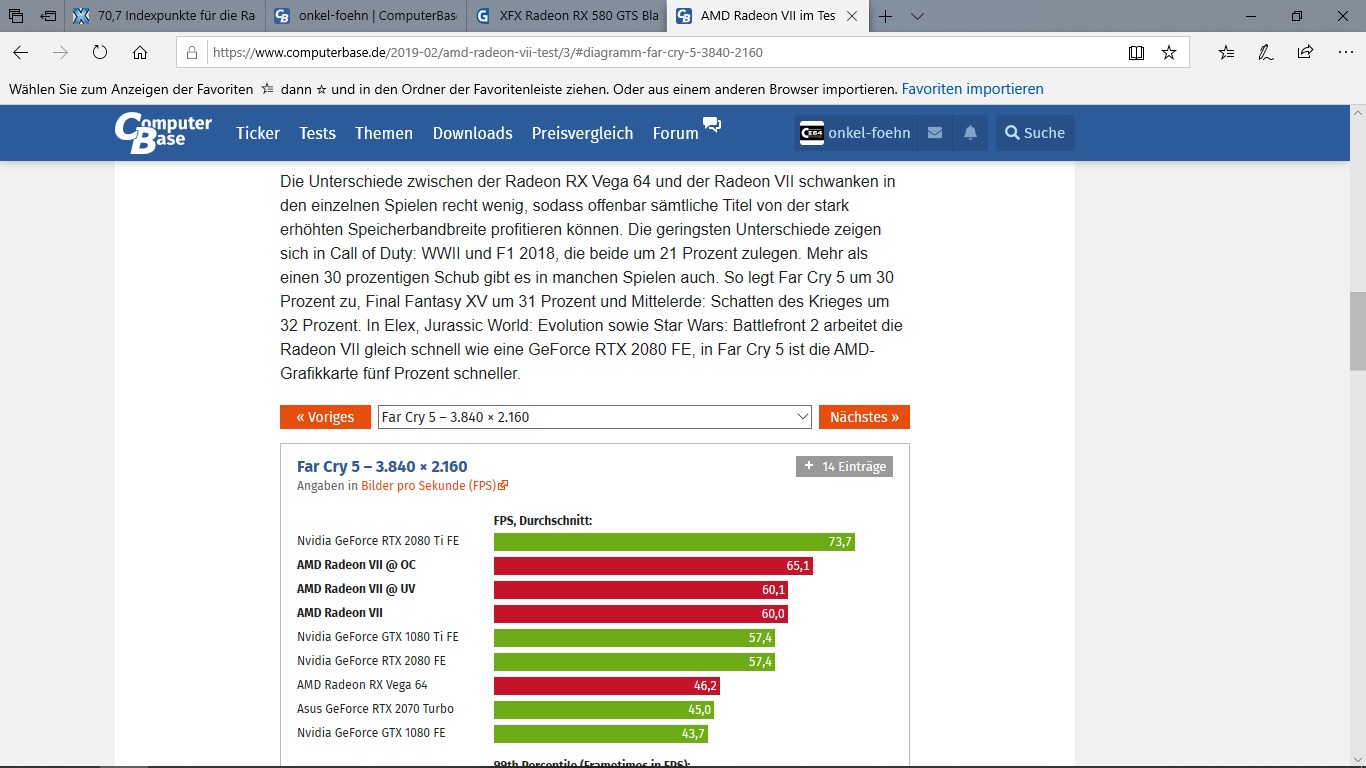This screenshot has width=1366, height=768.
Task: Open the Favorites hub icon
Action: click(x=1226, y=53)
